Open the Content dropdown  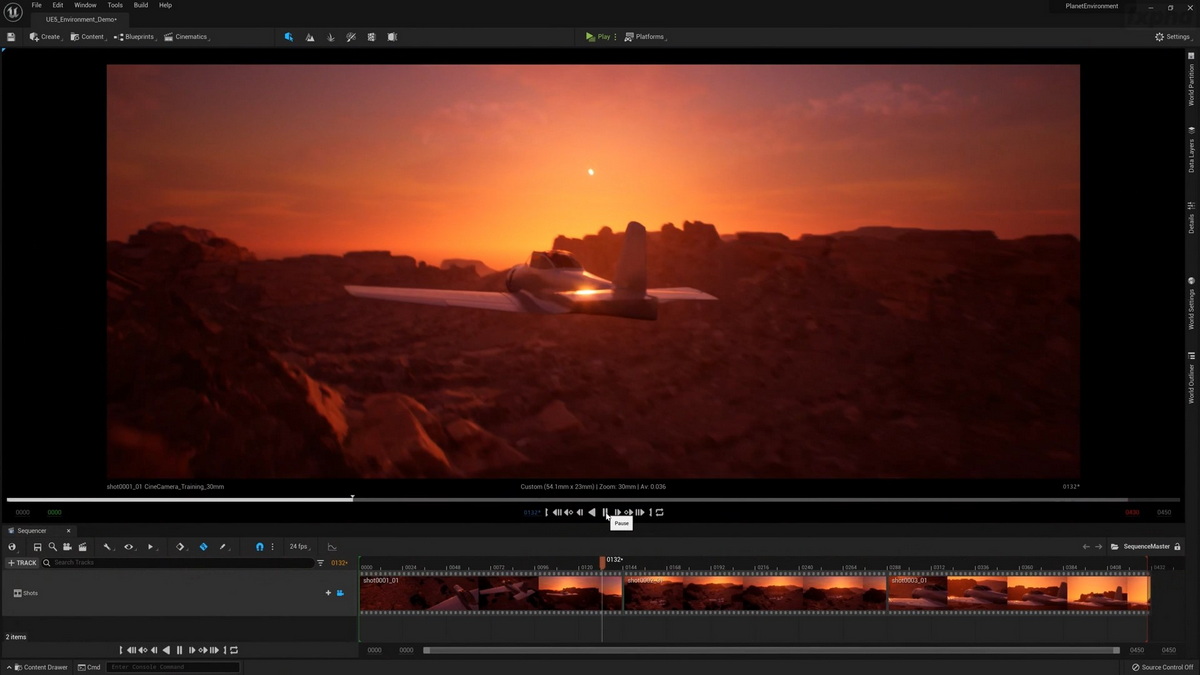(88, 37)
